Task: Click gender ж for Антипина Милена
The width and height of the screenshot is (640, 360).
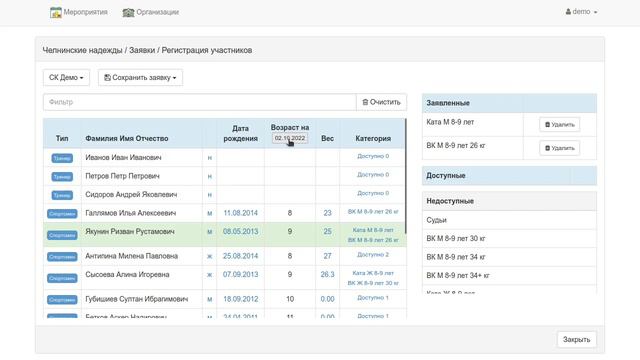Action: coord(209,256)
